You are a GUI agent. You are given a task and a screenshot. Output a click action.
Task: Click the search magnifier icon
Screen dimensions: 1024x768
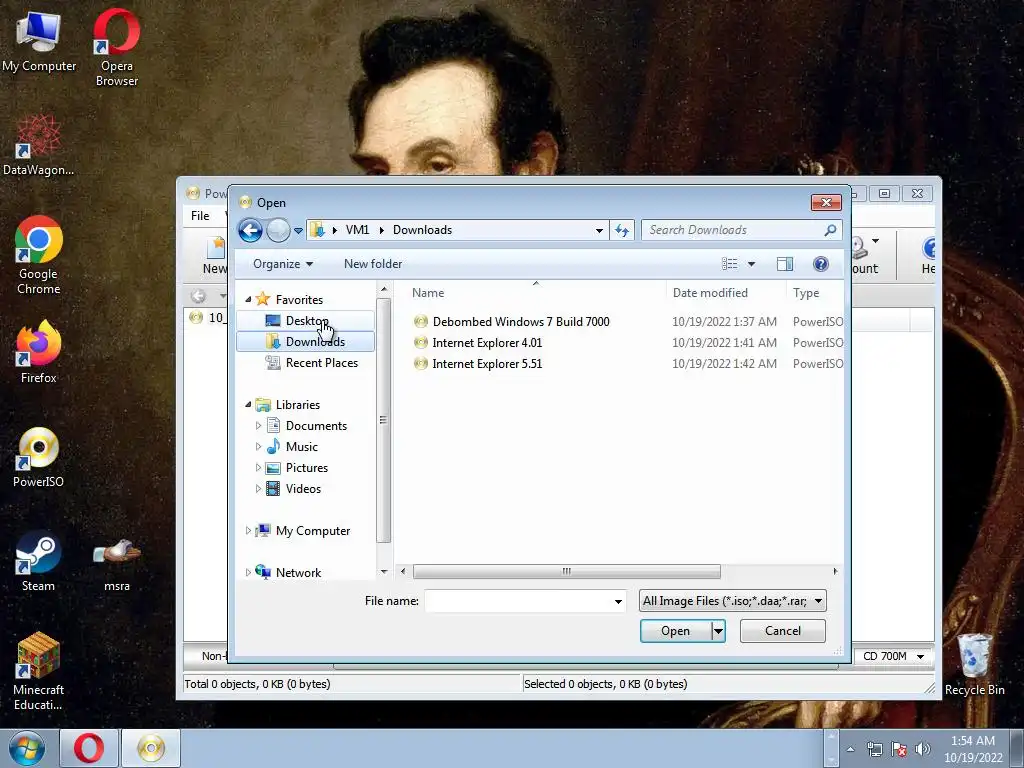pyautogui.click(x=830, y=230)
